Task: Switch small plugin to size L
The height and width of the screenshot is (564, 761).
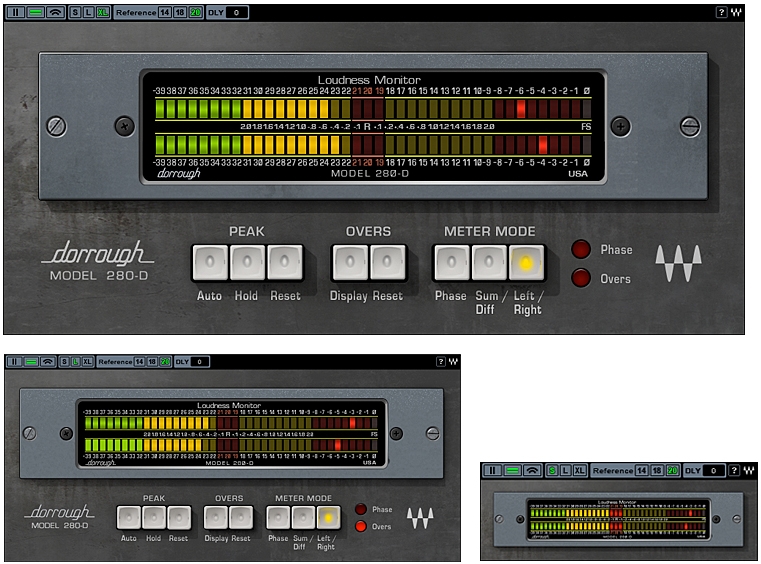Action: tap(565, 470)
